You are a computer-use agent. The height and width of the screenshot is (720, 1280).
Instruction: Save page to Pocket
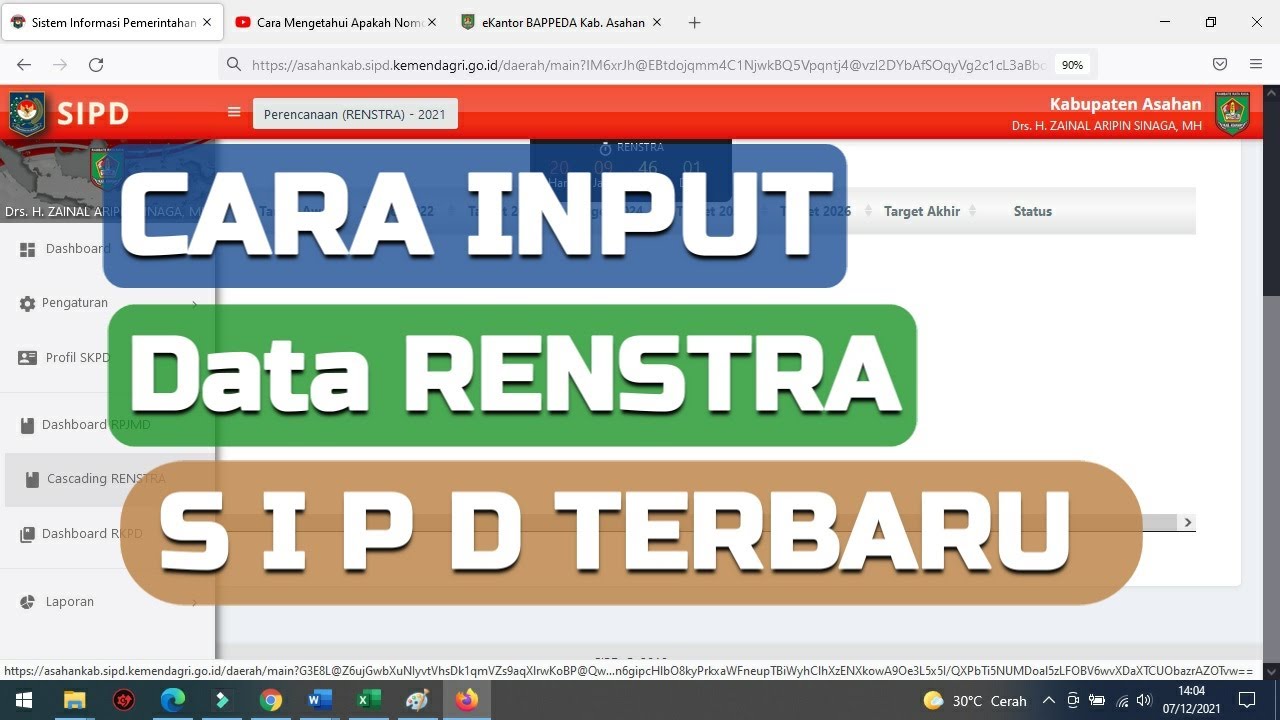[x=1220, y=64]
